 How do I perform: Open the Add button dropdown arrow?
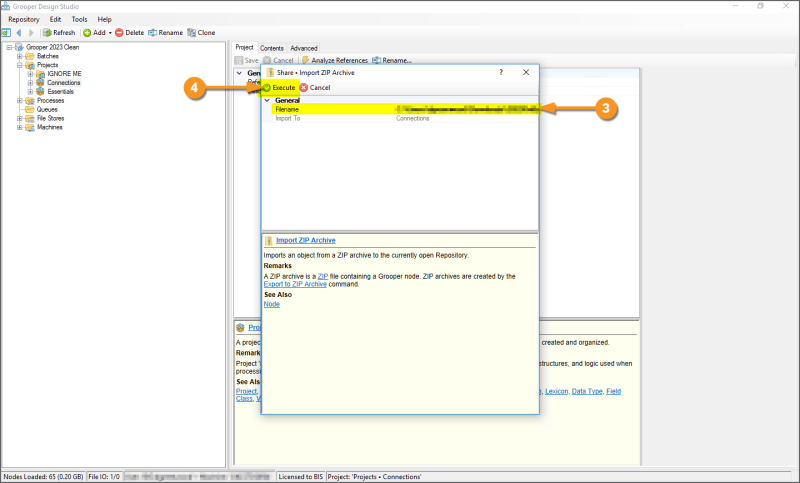pos(110,32)
